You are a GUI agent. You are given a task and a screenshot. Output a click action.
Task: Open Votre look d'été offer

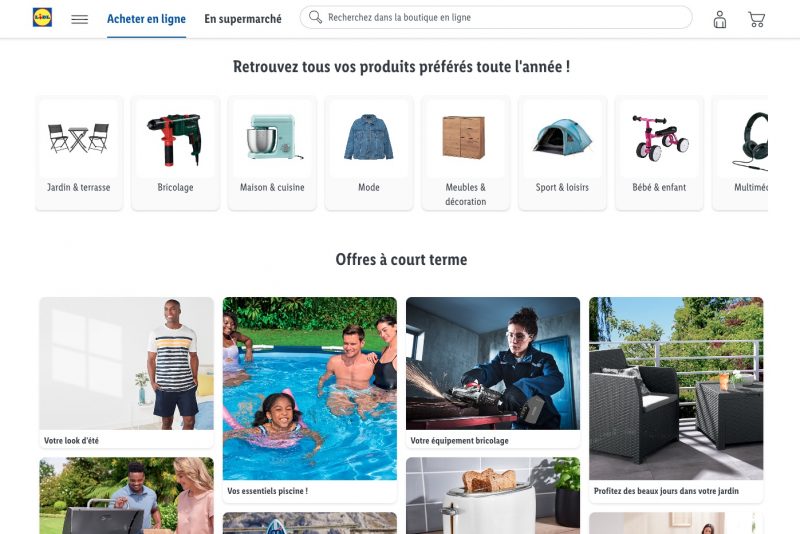[x=127, y=373]
